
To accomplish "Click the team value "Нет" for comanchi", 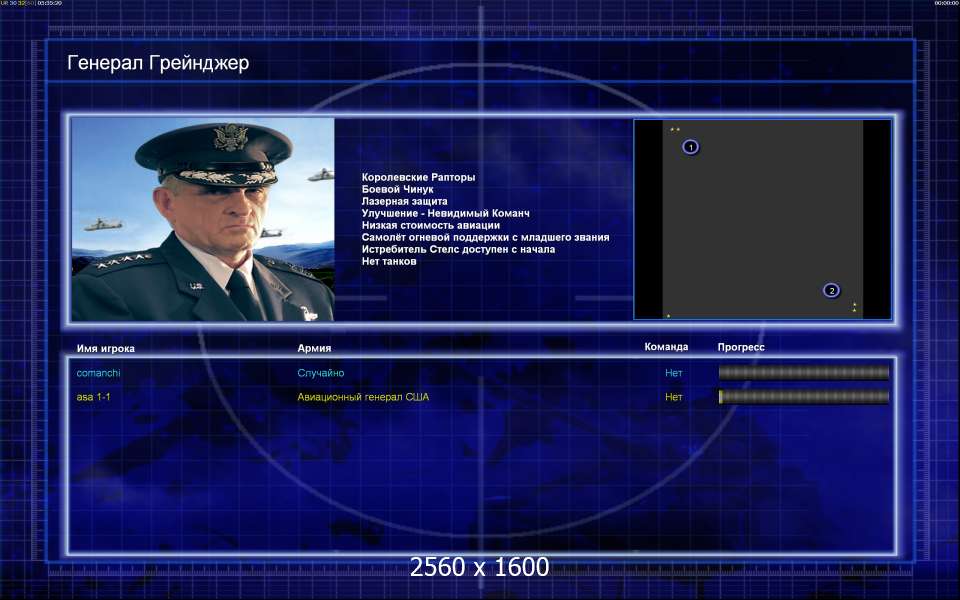I will (x=674, y=373).
